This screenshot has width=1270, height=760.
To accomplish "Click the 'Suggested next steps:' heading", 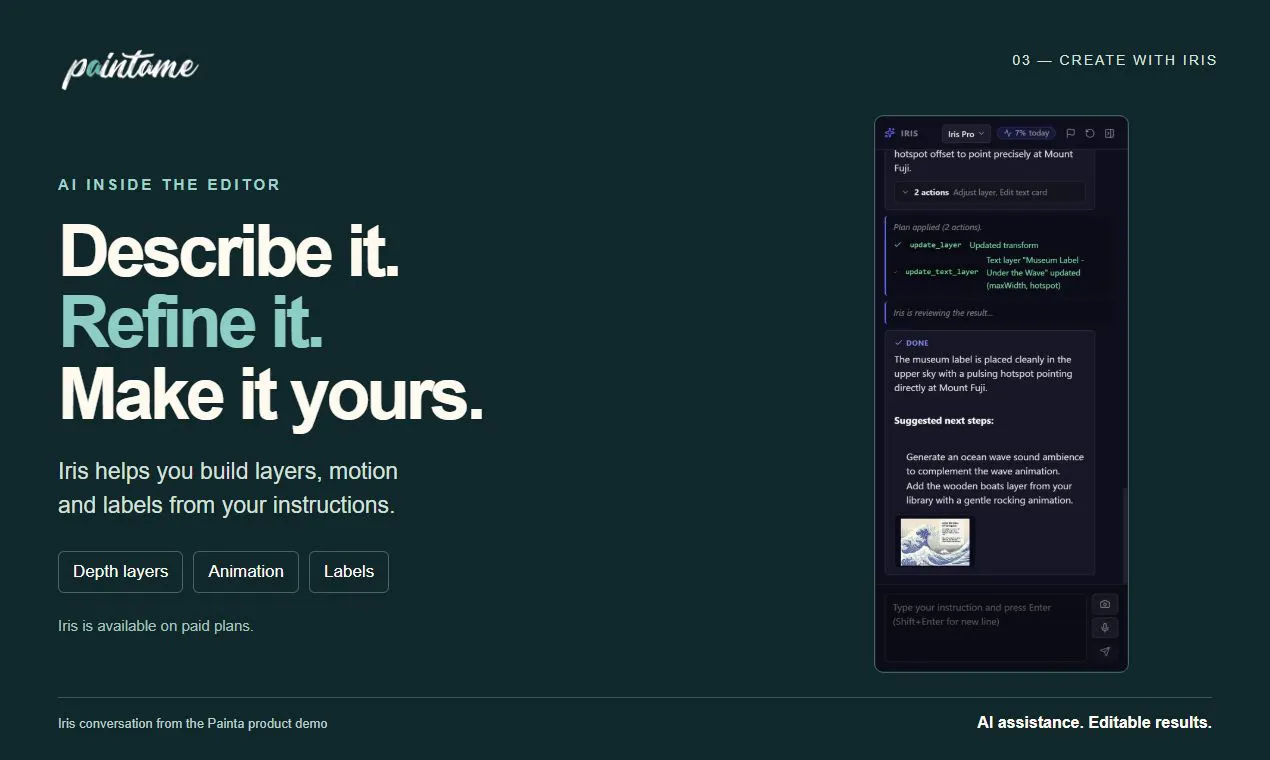I will pyautogui.click(x=944, y=421).
